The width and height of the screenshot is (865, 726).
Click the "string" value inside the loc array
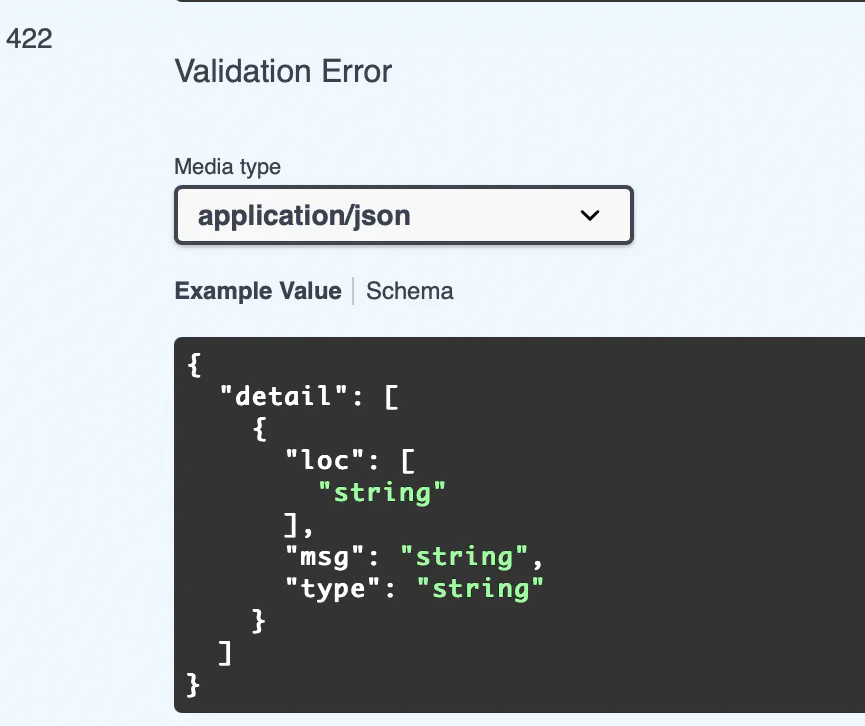pyautogui.click(x=382, y=492)
